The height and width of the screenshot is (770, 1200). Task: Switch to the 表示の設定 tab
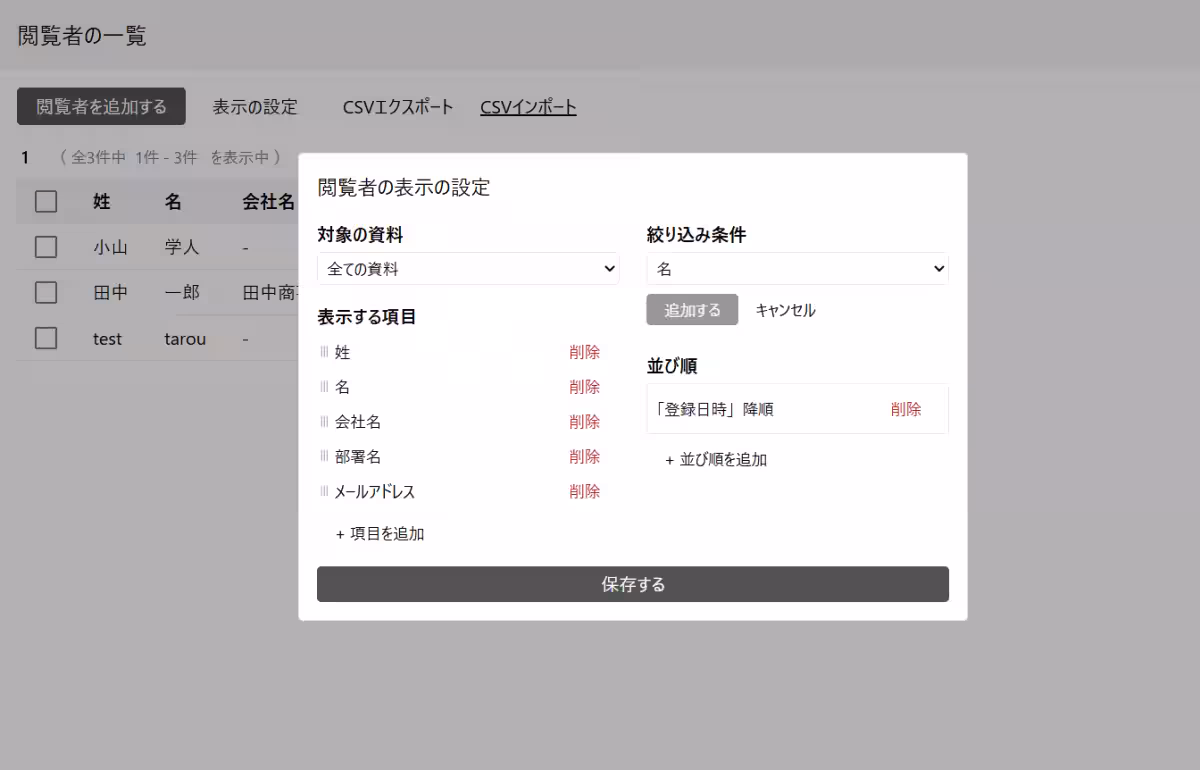click(253, 106)
